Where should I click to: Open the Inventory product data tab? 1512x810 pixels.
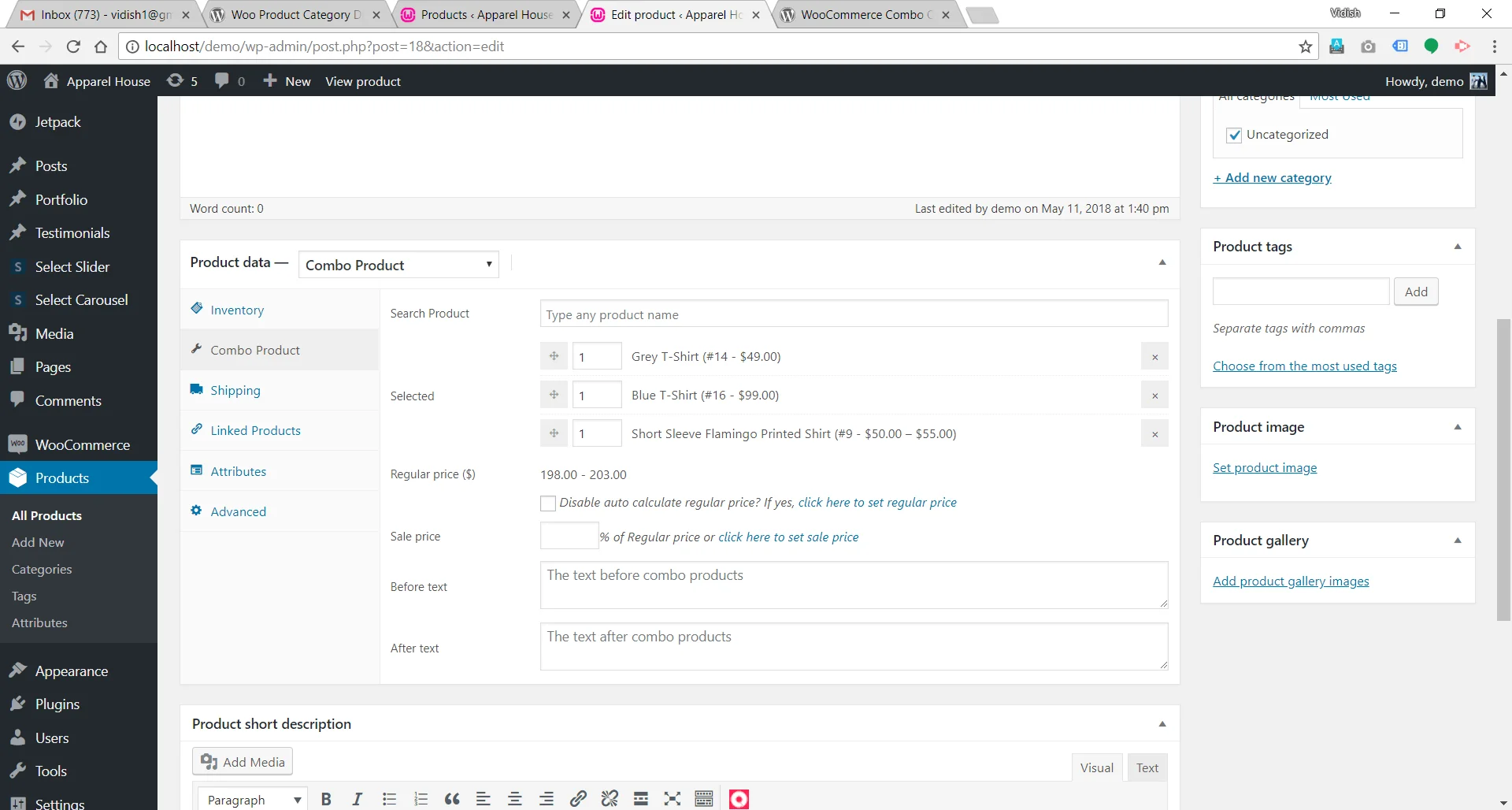[237, 310]
